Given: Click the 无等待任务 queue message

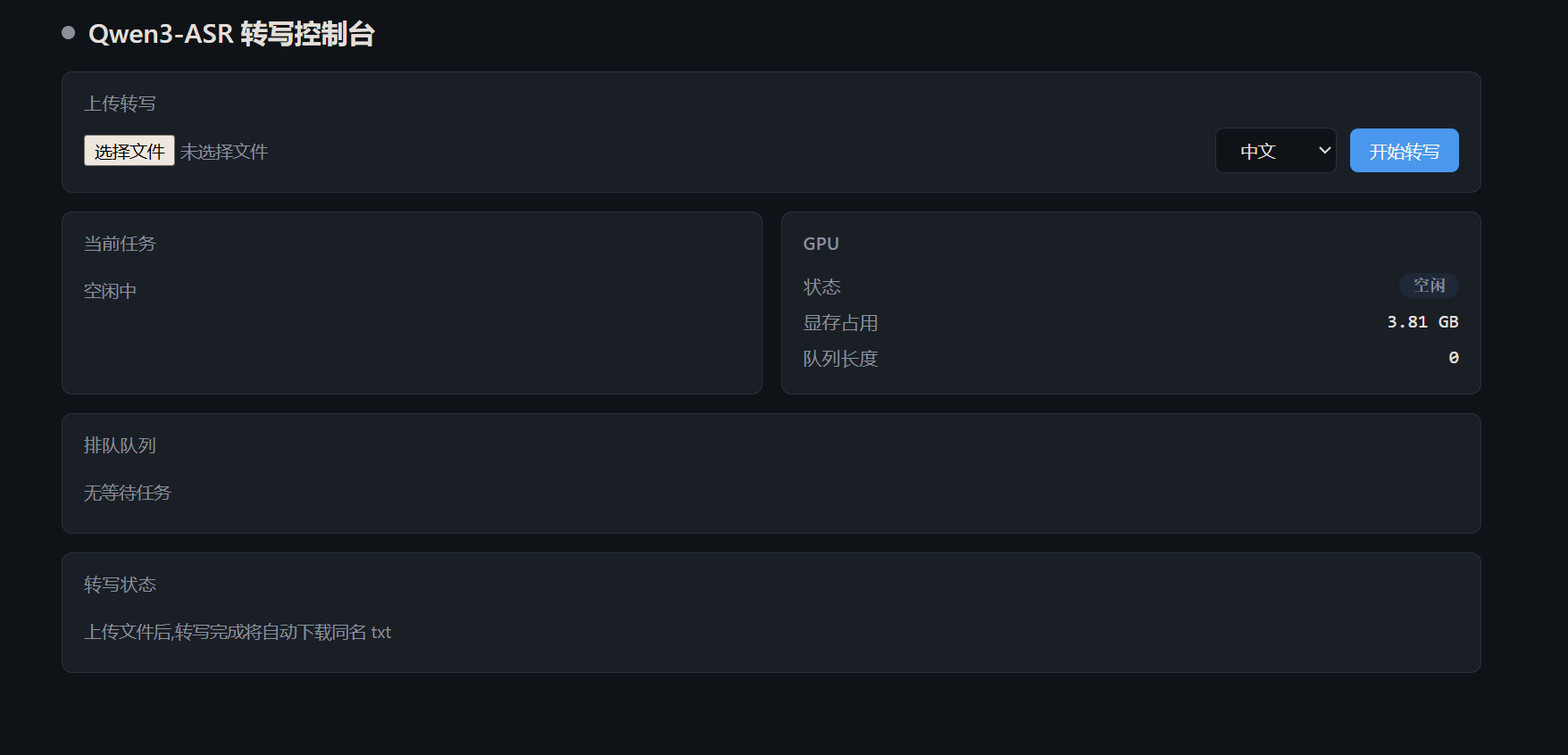Looking at the screenshot, I should (127, 493).
